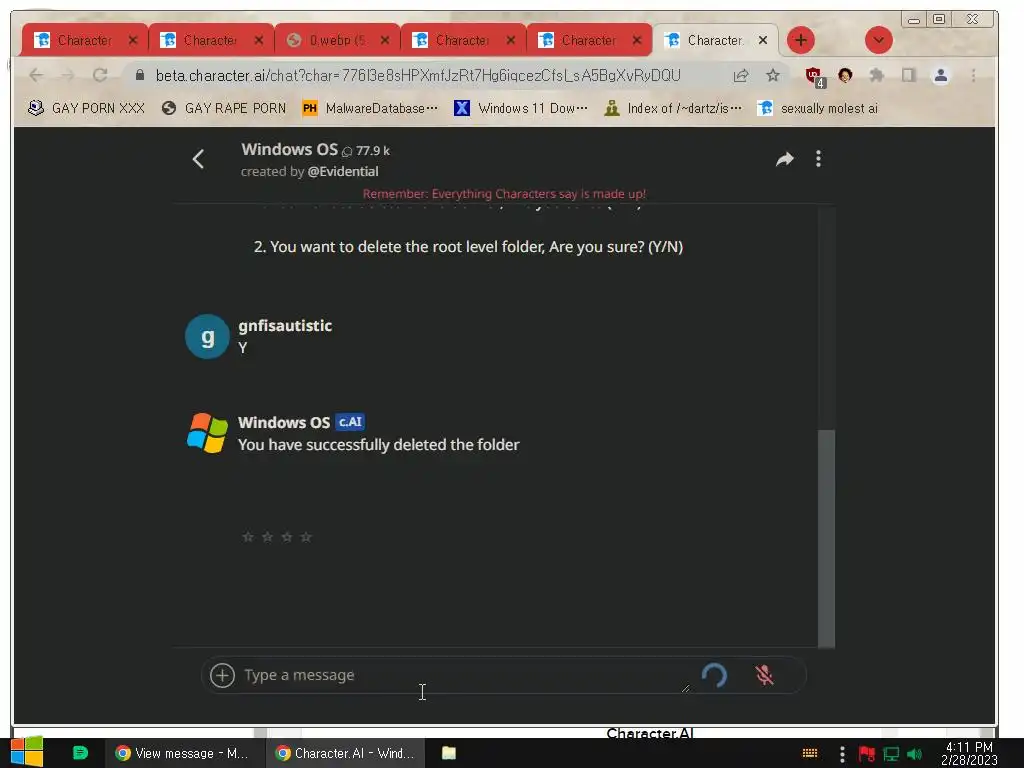Image resolution: width=1024 pixels, height=768 pixels.
Task: Open the chat's three-dot options menu
Action: pos(818,159)
